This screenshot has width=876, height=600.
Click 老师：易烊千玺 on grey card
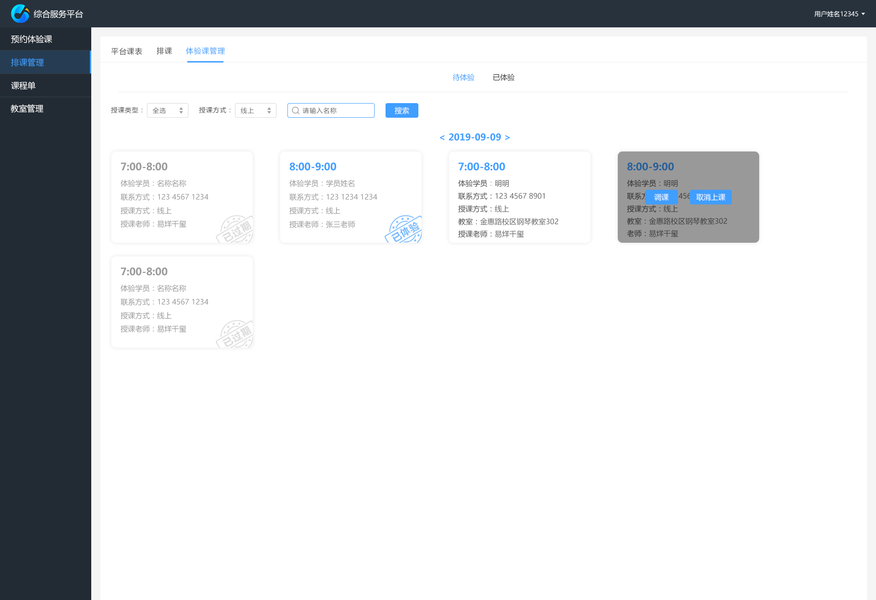[653, 234]
